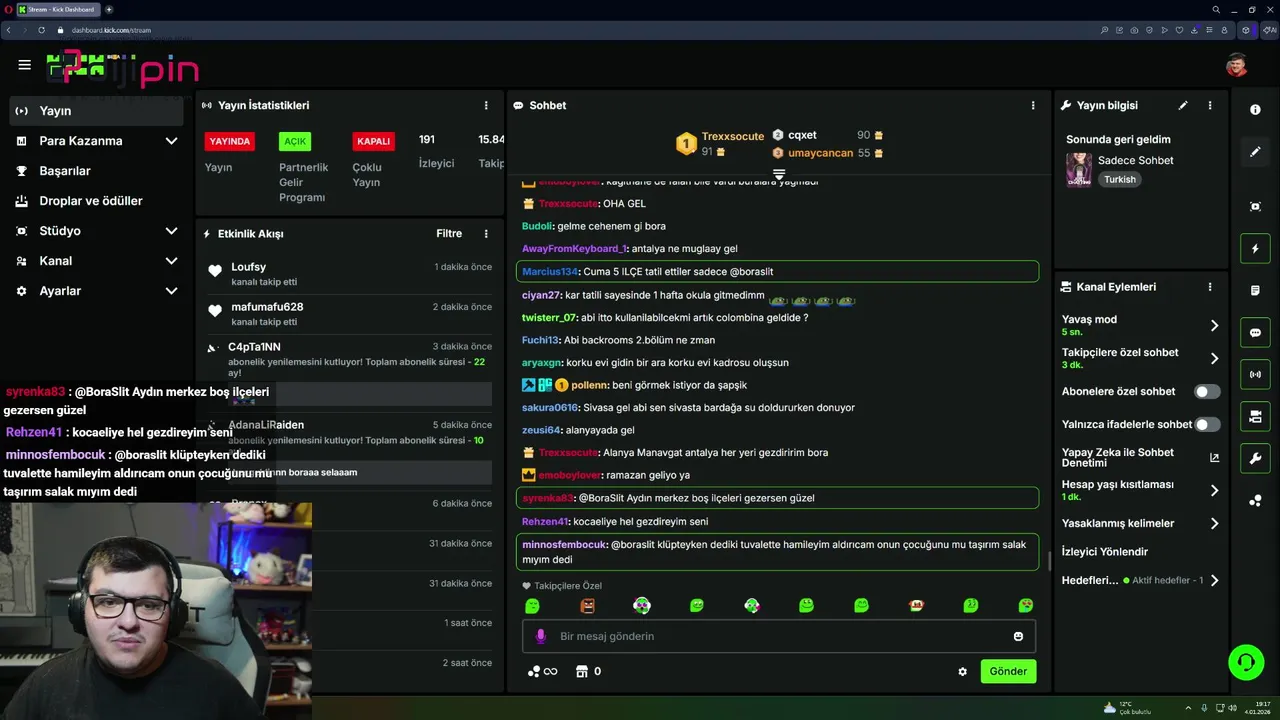Click the screen capture icon in right sidebar
The height and width of the screenshot is (720, 1280).
click(1255, 206)
